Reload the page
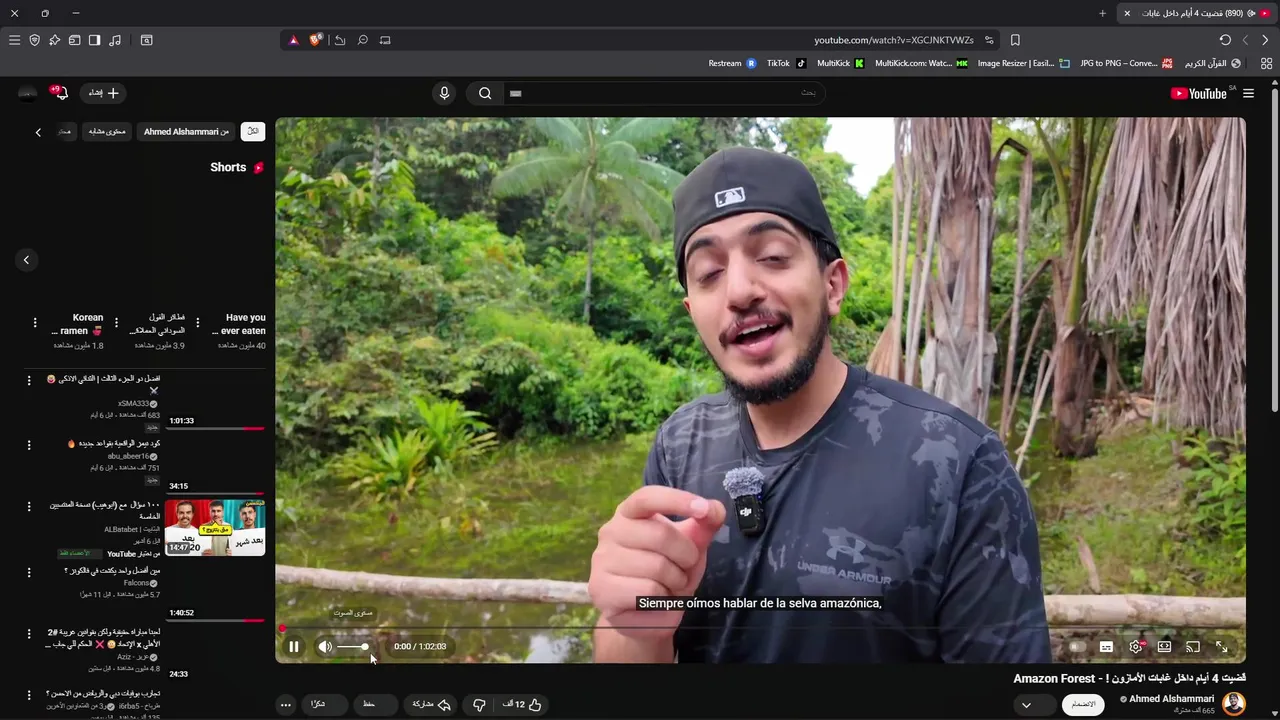Screen dimensions: 1280x720 click(x=1225, y=40)
